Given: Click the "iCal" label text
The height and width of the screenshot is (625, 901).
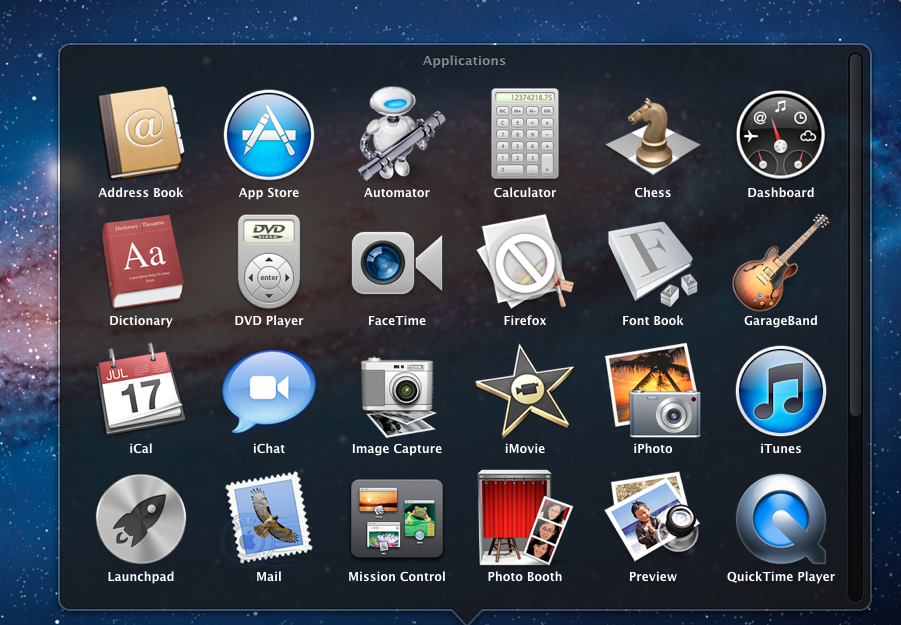Looking at the screenshot, I should point(141,449).
